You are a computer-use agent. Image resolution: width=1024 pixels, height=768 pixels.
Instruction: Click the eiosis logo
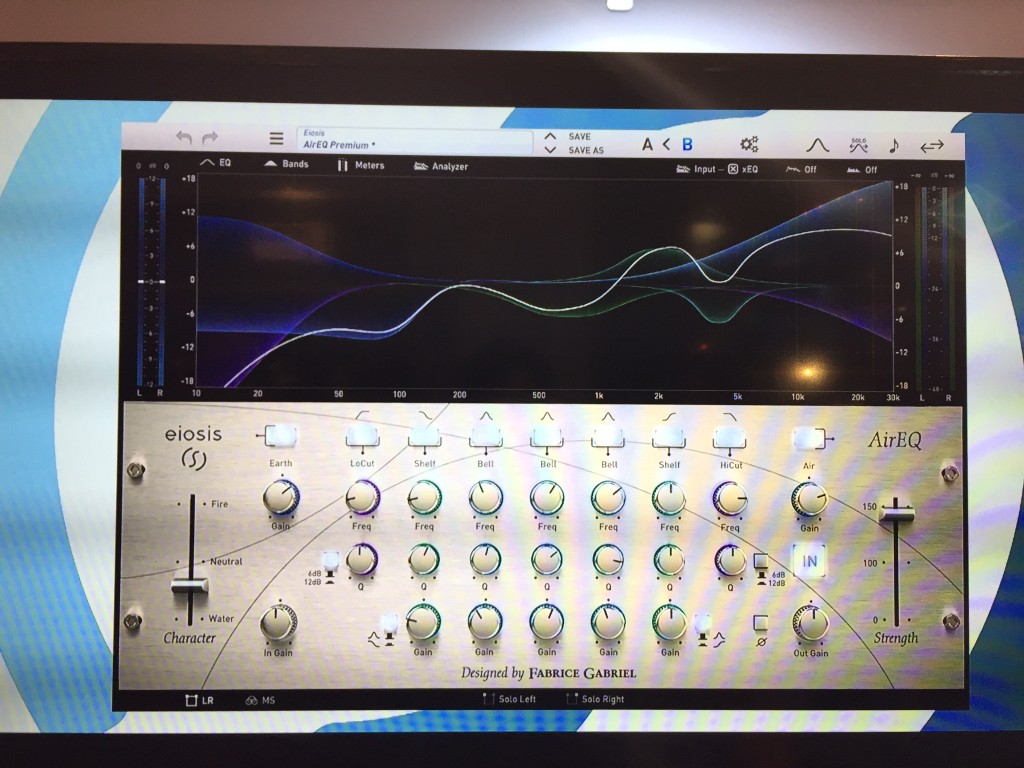point(193,447)
